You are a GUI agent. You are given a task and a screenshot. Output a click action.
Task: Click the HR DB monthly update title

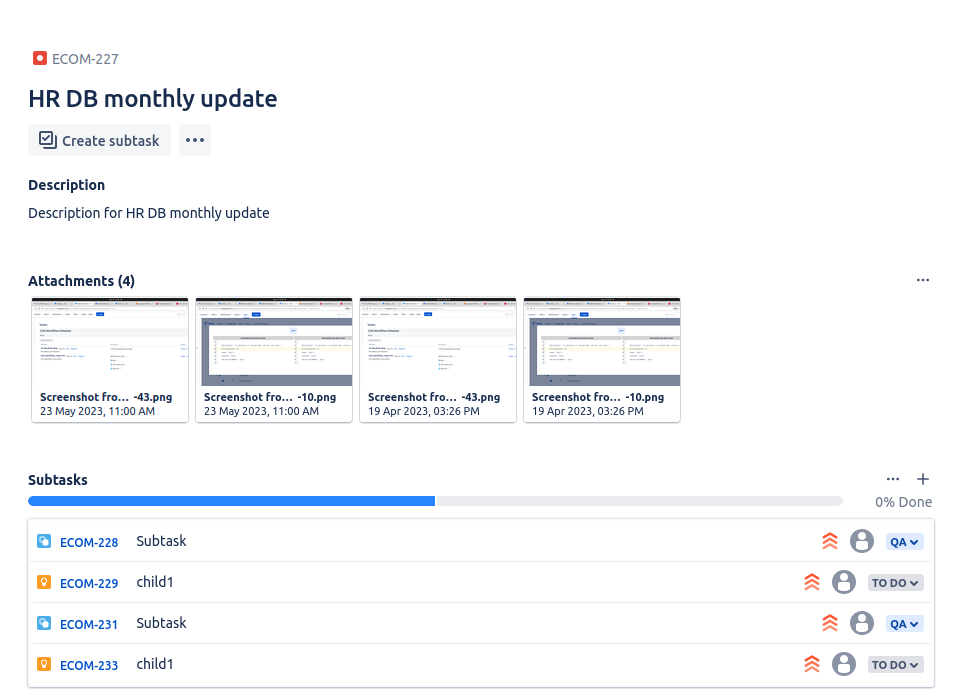coord(153,98)
